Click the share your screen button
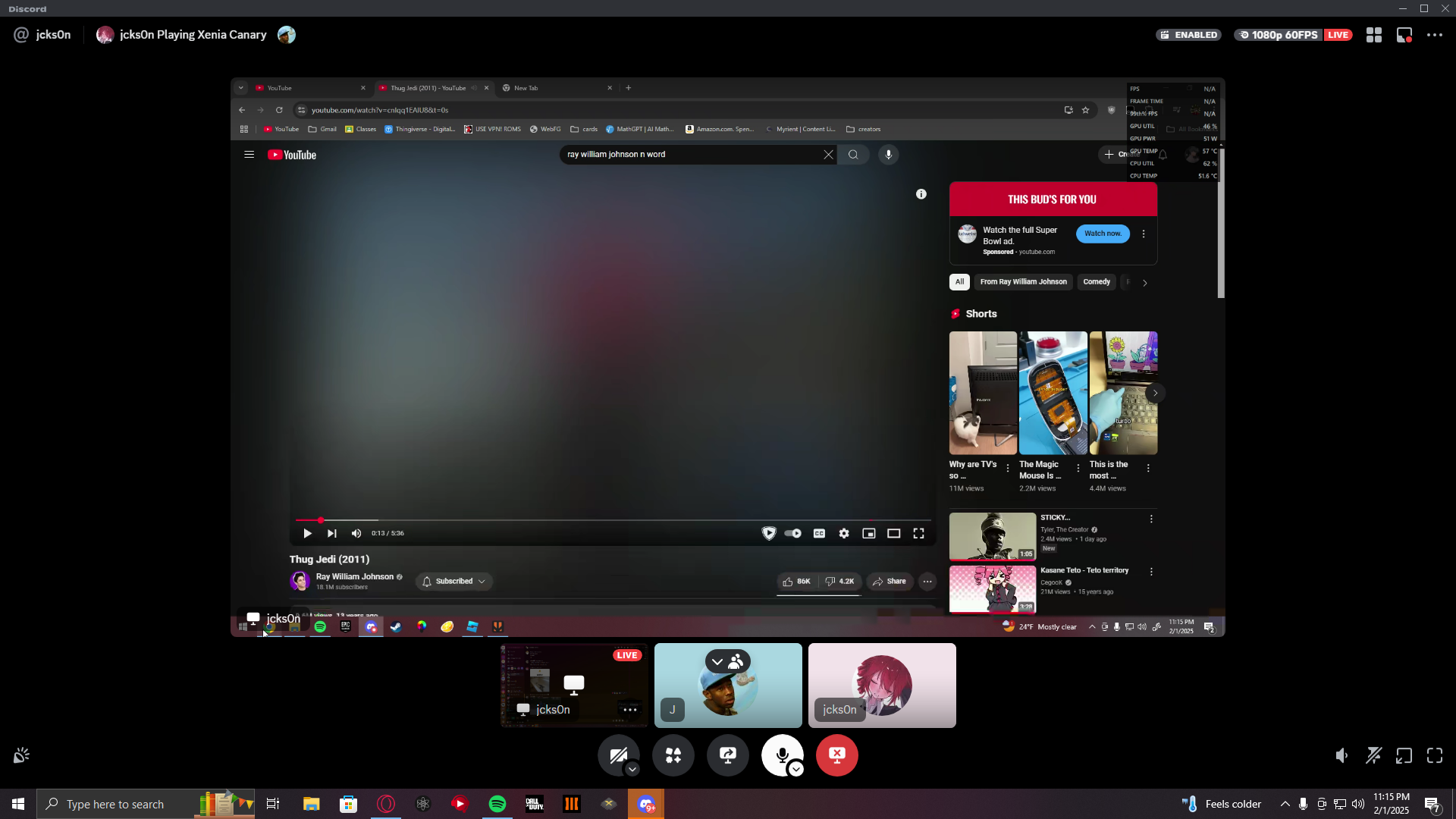 pyautogui.click(x=728, y=755)
